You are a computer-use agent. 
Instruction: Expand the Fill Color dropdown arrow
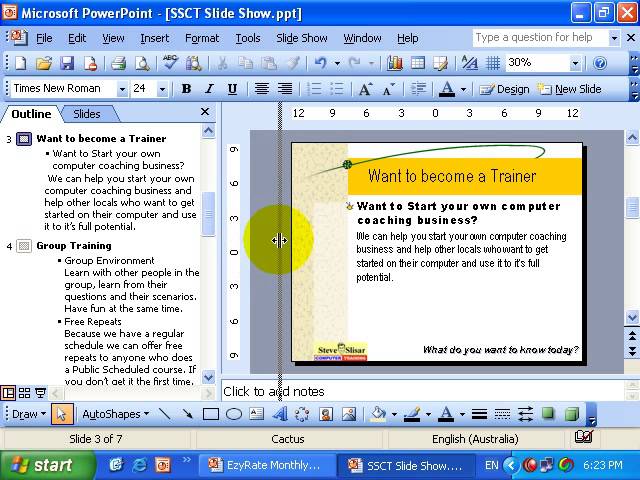(x=394, y=414)
